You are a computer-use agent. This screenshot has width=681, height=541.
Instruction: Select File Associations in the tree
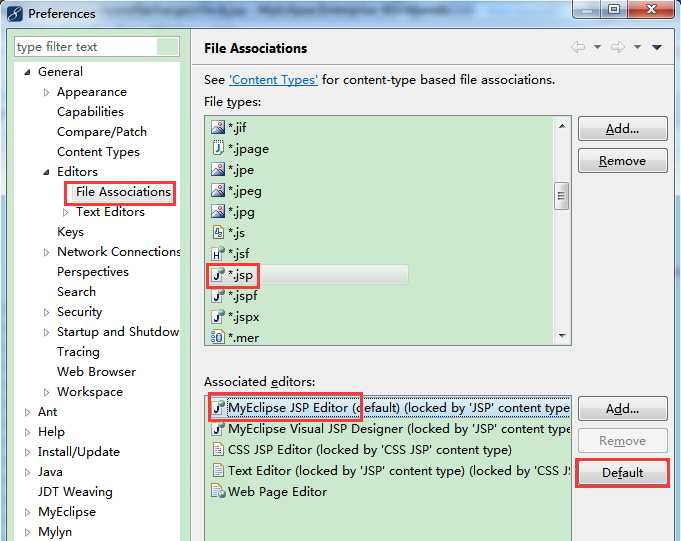click(x=123, y=191)
